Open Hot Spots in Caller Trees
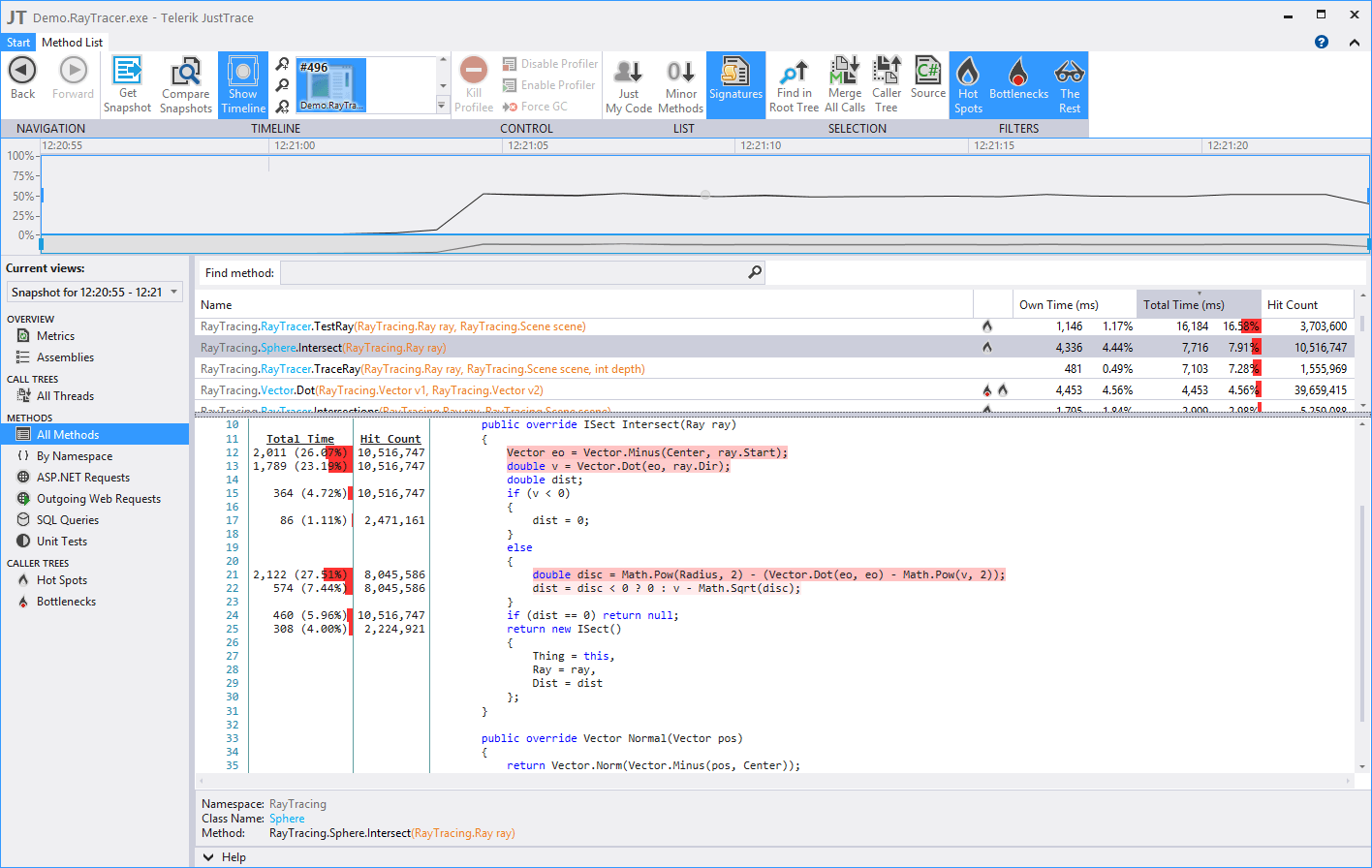 click(62, 580)
